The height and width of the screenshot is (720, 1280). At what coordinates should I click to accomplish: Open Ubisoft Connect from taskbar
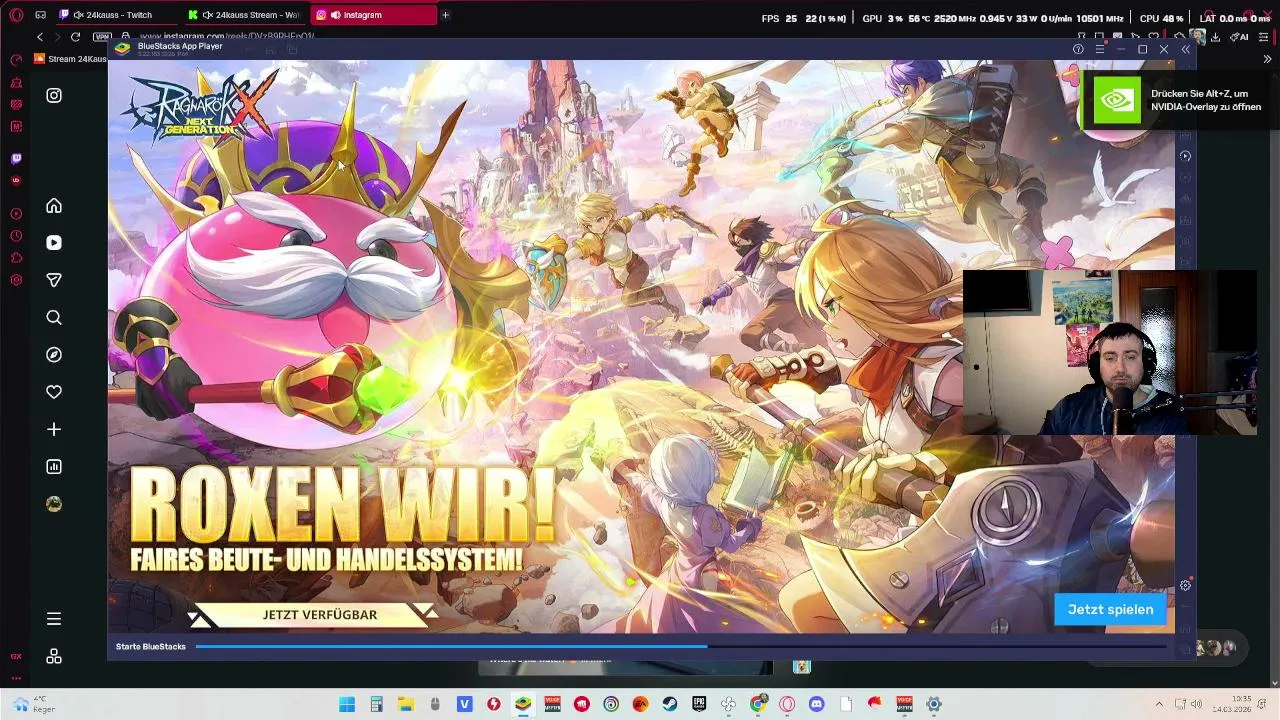[611, 704]
